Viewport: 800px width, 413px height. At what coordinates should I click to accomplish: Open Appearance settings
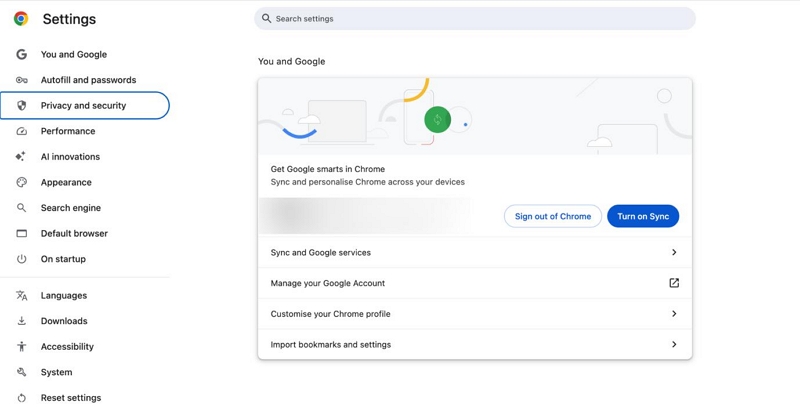[x=85, y=182]
